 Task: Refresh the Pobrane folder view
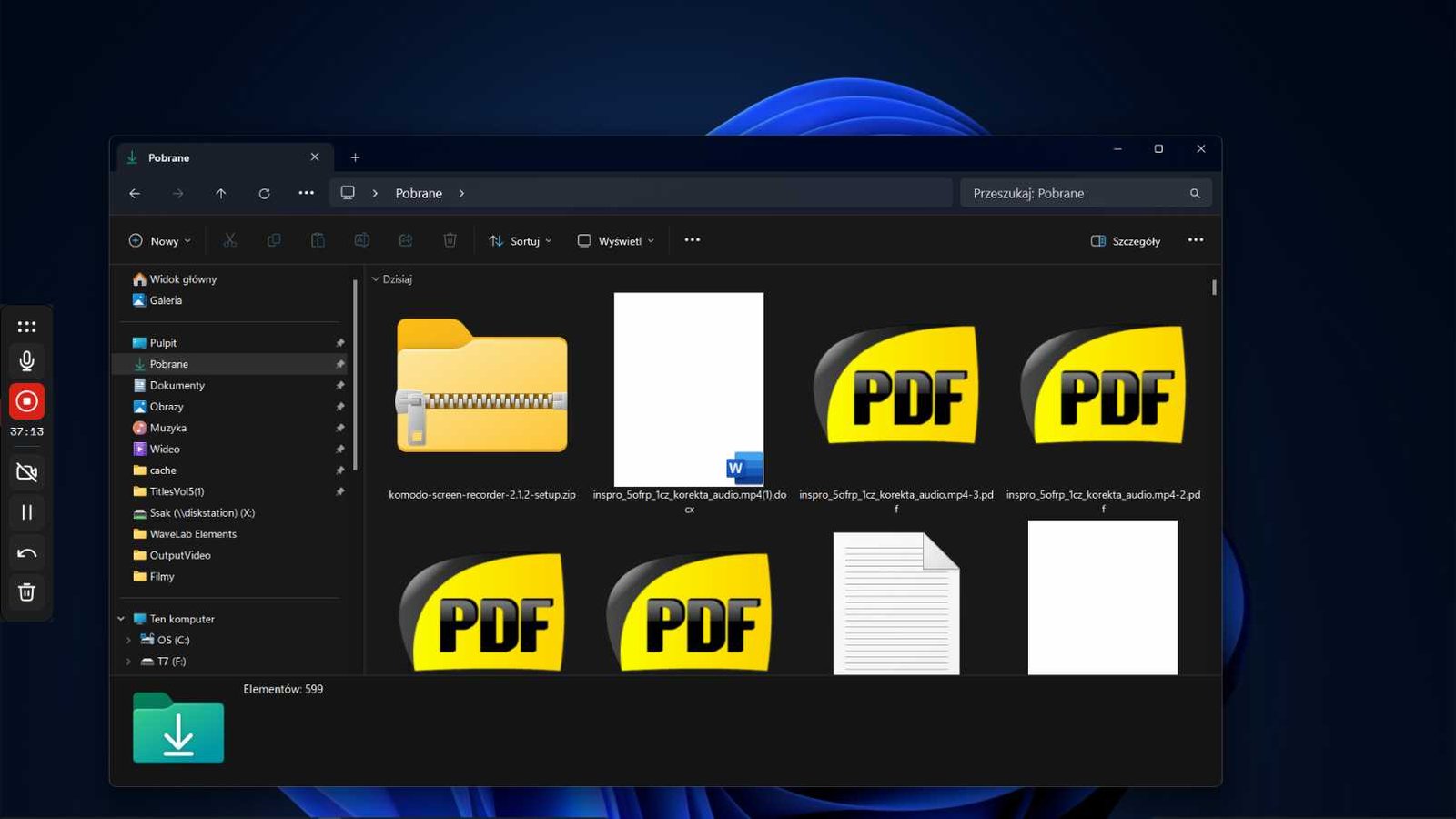(264, 193)
